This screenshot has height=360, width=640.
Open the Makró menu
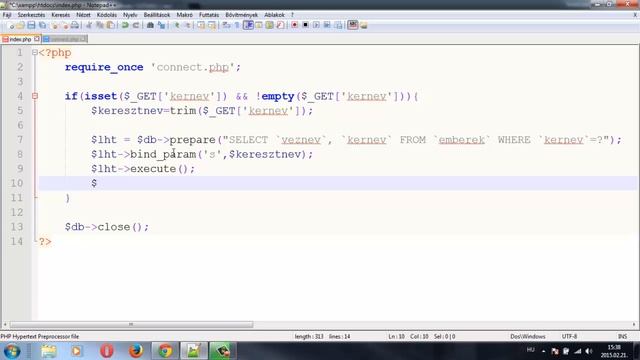(x=184, y=15)
